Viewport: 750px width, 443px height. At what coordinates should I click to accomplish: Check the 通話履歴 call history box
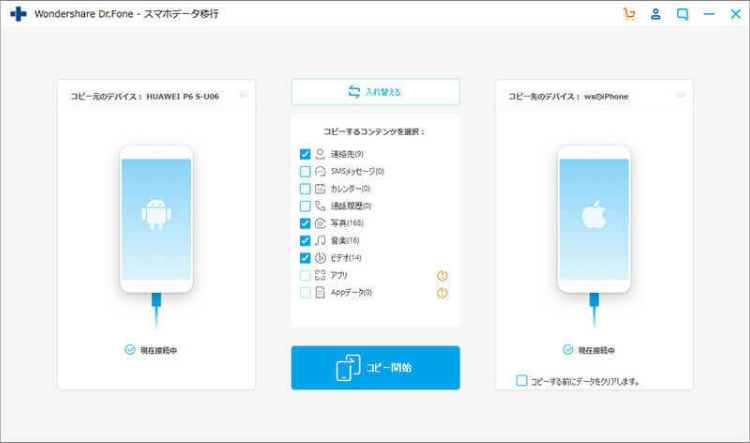(x=305, y=206)
